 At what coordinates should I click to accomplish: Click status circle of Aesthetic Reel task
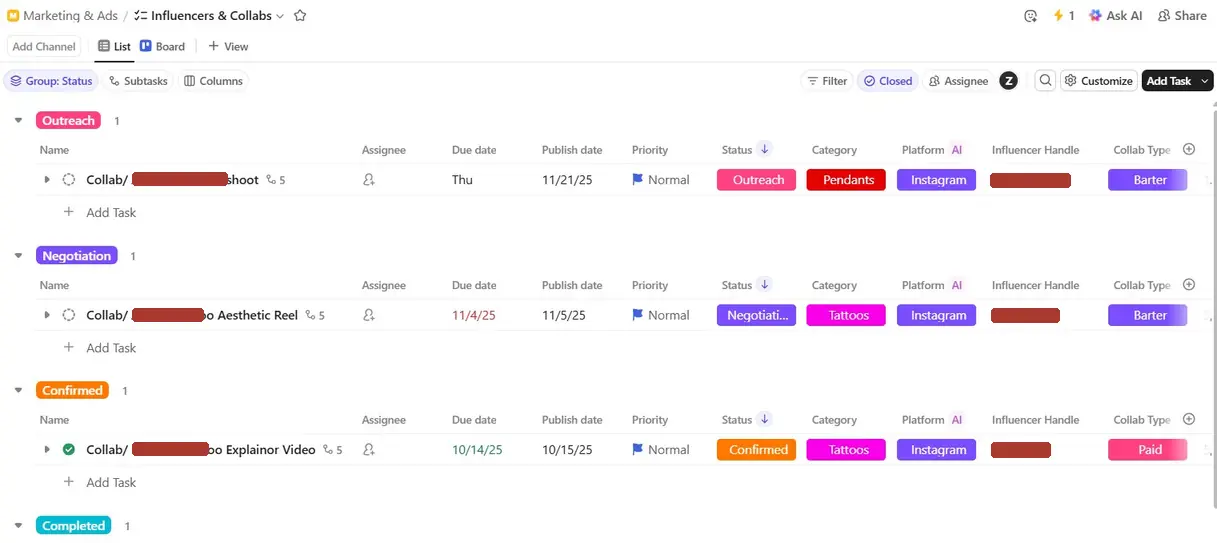[x=69, y=315]
